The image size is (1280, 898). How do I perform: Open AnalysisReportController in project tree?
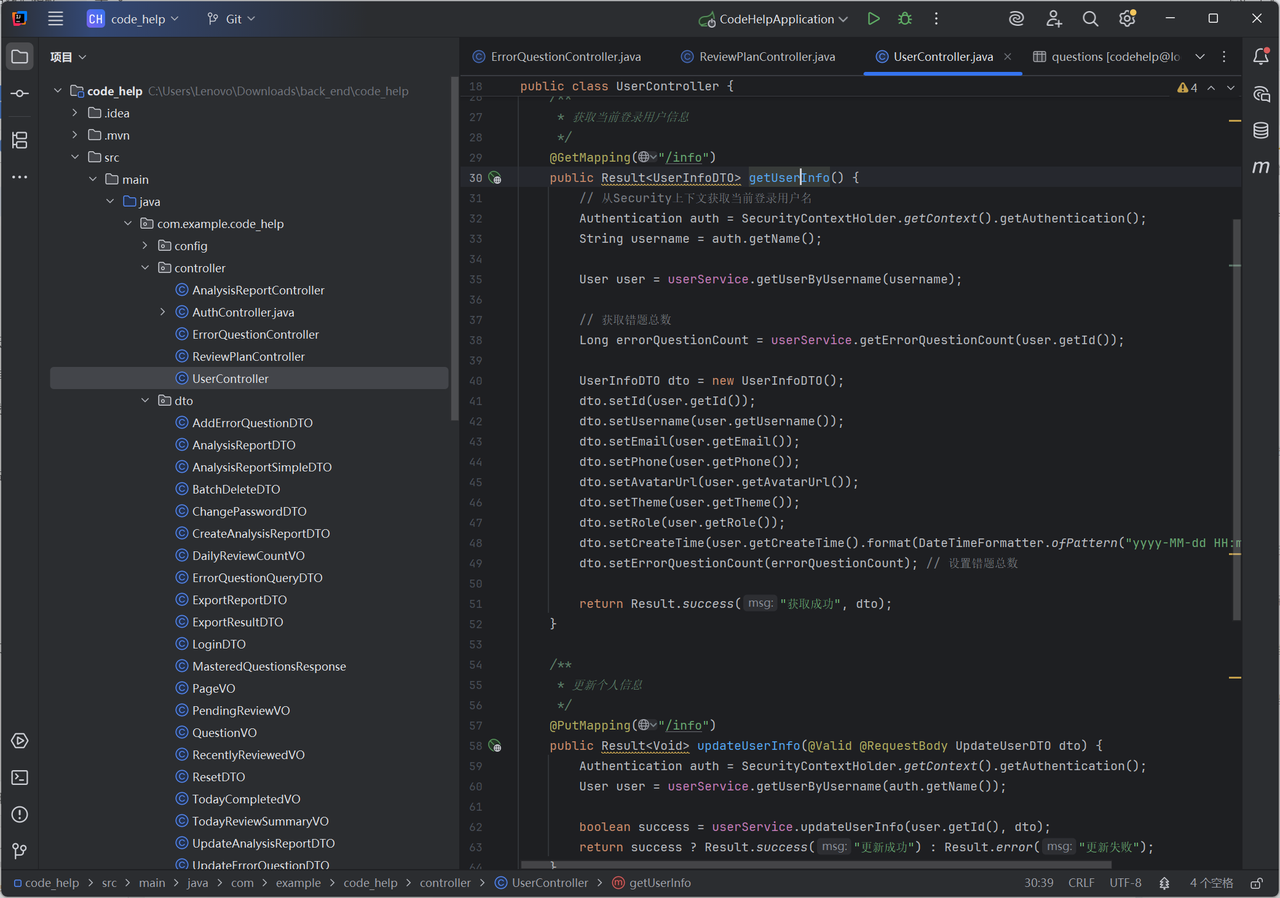pos(250,290)
